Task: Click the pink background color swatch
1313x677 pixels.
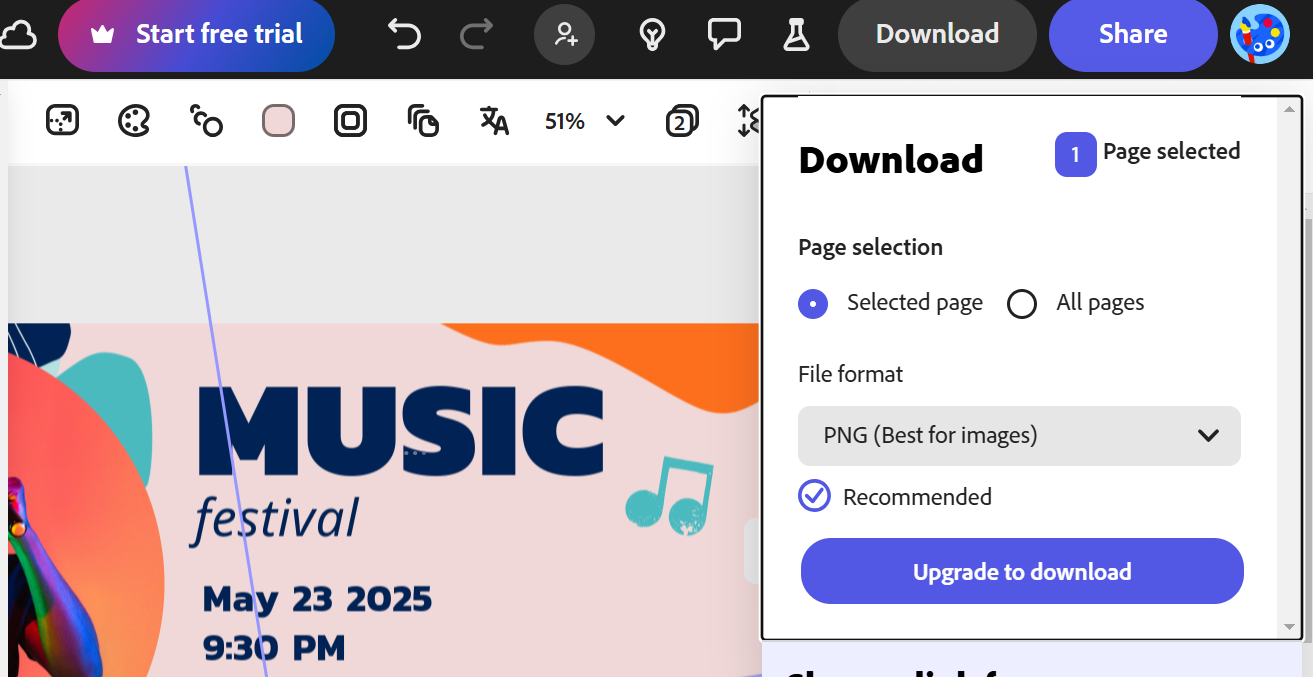Action: (x=278, y=121)
